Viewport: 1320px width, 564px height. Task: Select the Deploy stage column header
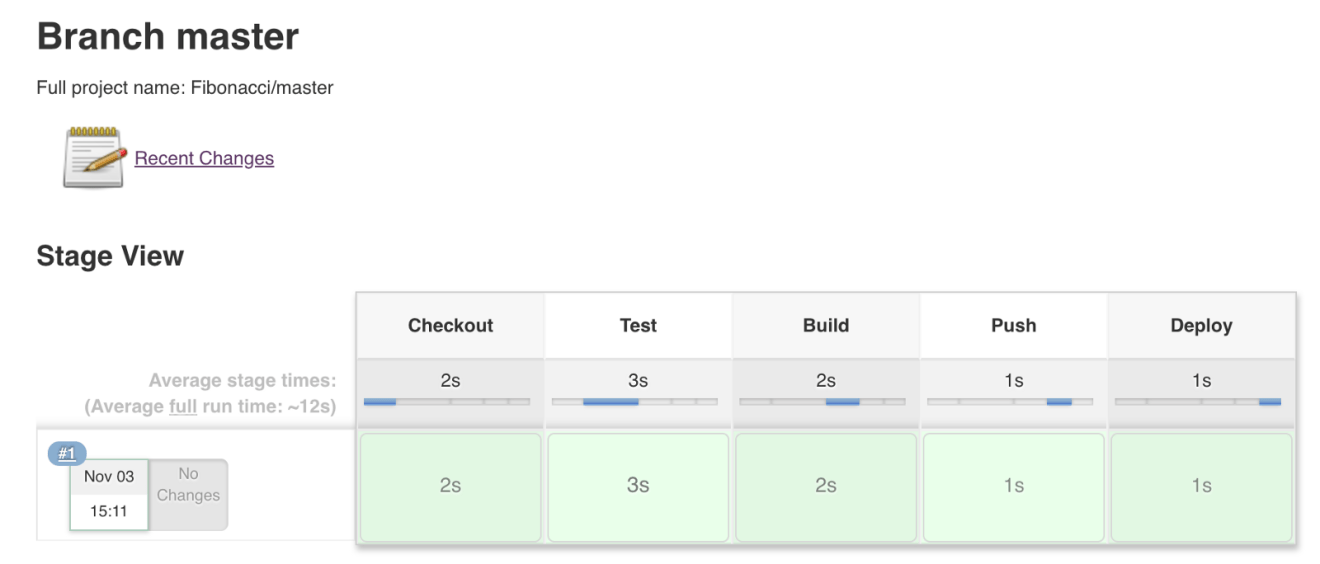1201,325
